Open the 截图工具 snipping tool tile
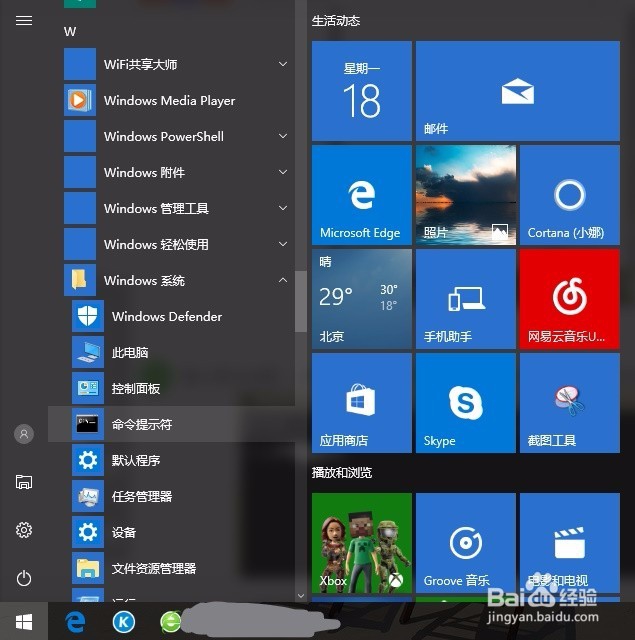Image resolution: width=635 pixels, height=640 pixels. (x=570, y=403)
